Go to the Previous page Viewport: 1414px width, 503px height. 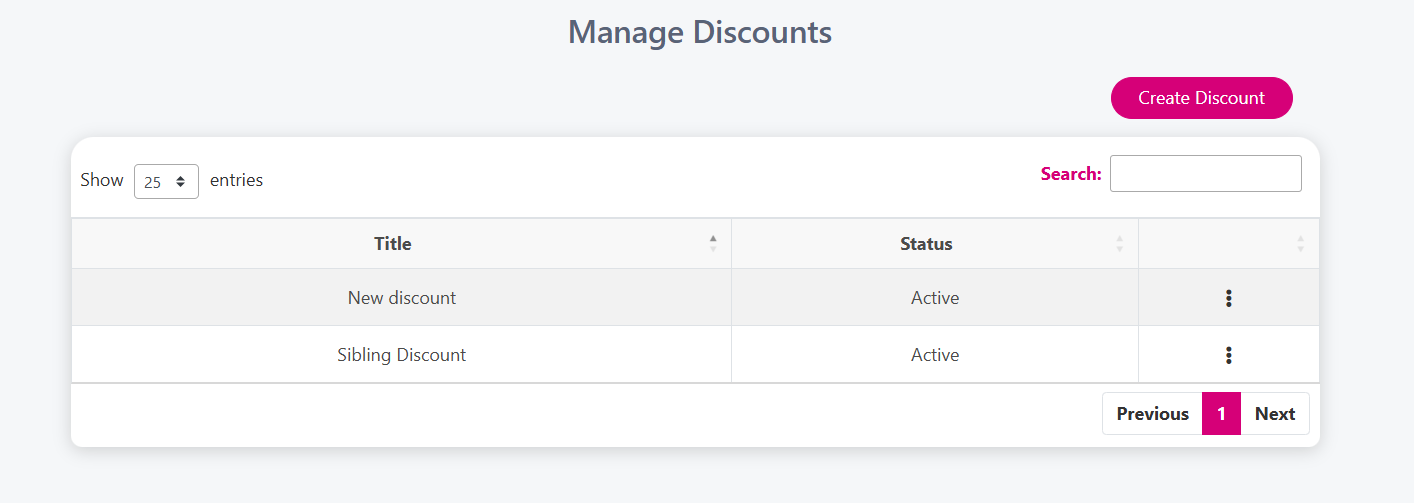pyautogui.click(x=1152, y=414)
